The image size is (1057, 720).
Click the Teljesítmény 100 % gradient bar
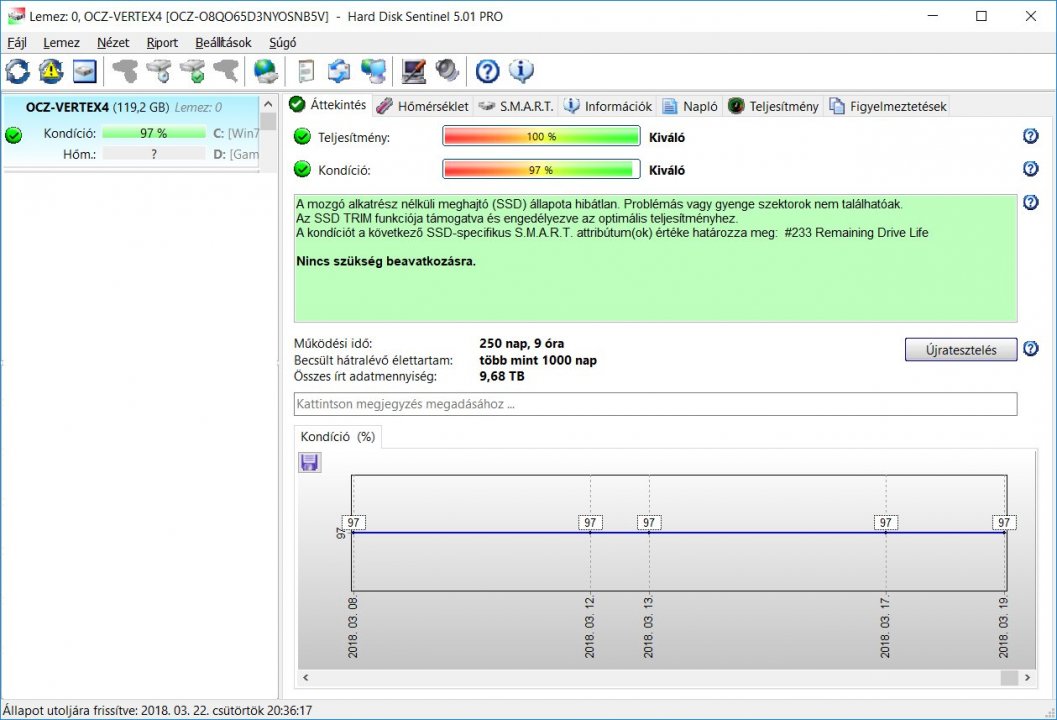(x=541, y=136)
